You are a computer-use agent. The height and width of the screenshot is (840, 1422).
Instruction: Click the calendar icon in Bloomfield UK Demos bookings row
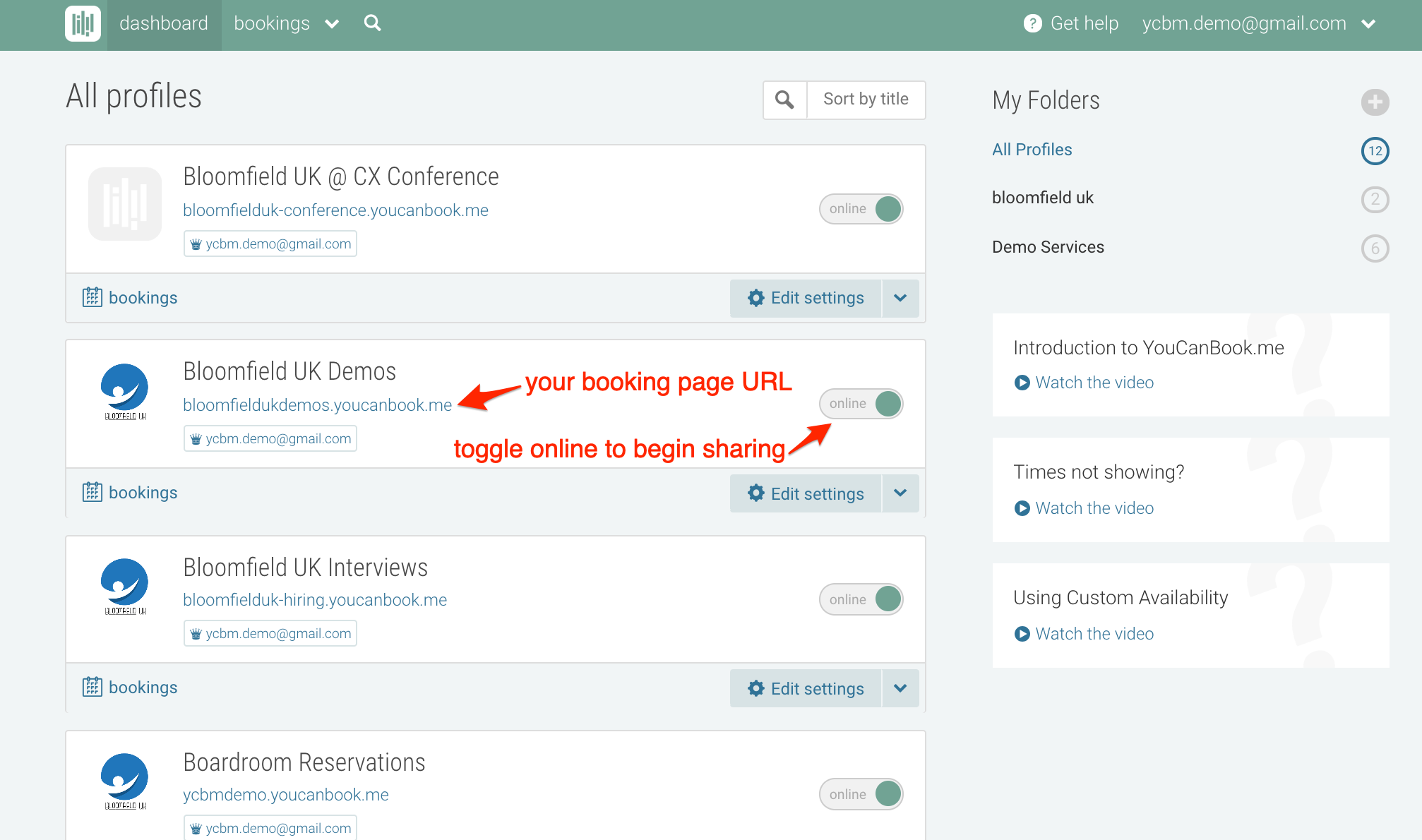click(92, 492)
